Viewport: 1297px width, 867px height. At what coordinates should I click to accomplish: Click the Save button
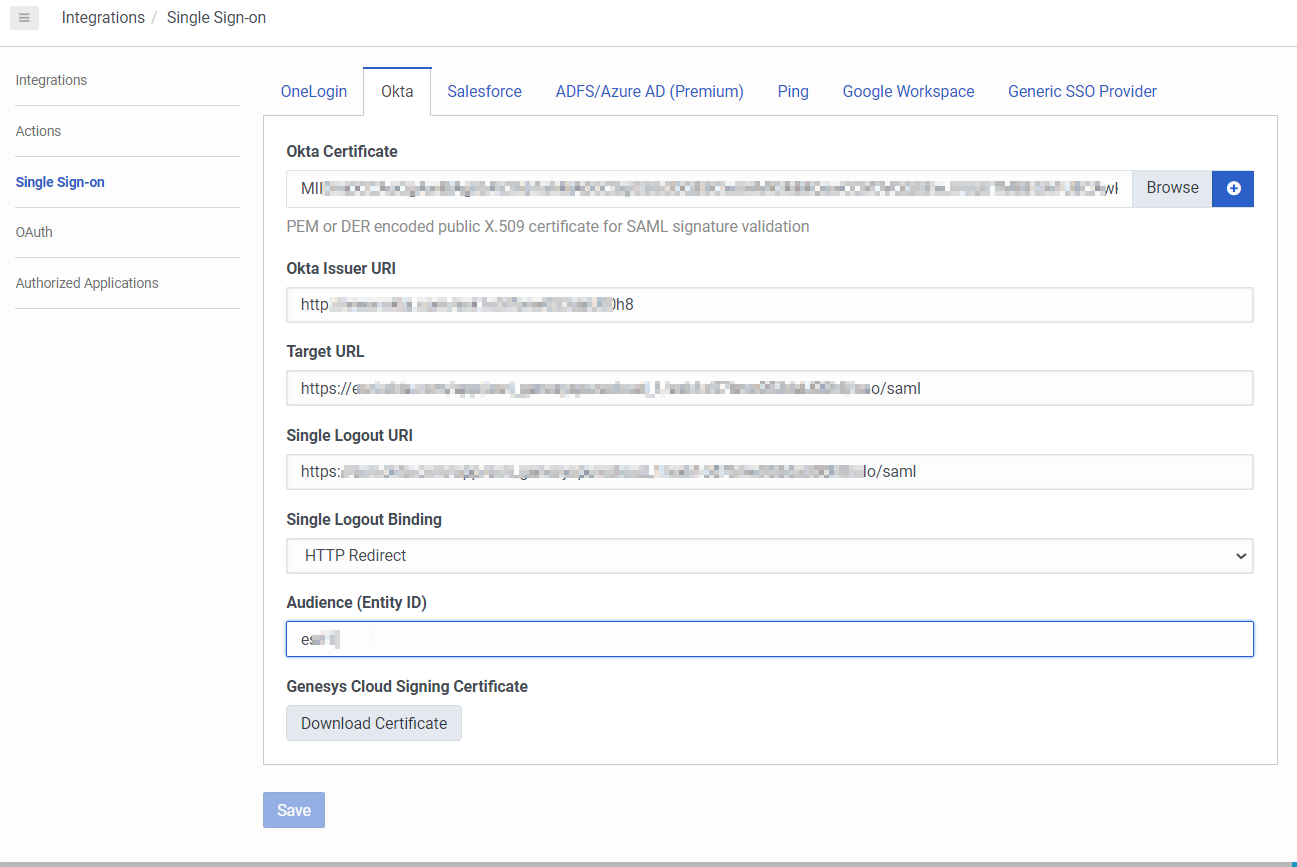294,810
